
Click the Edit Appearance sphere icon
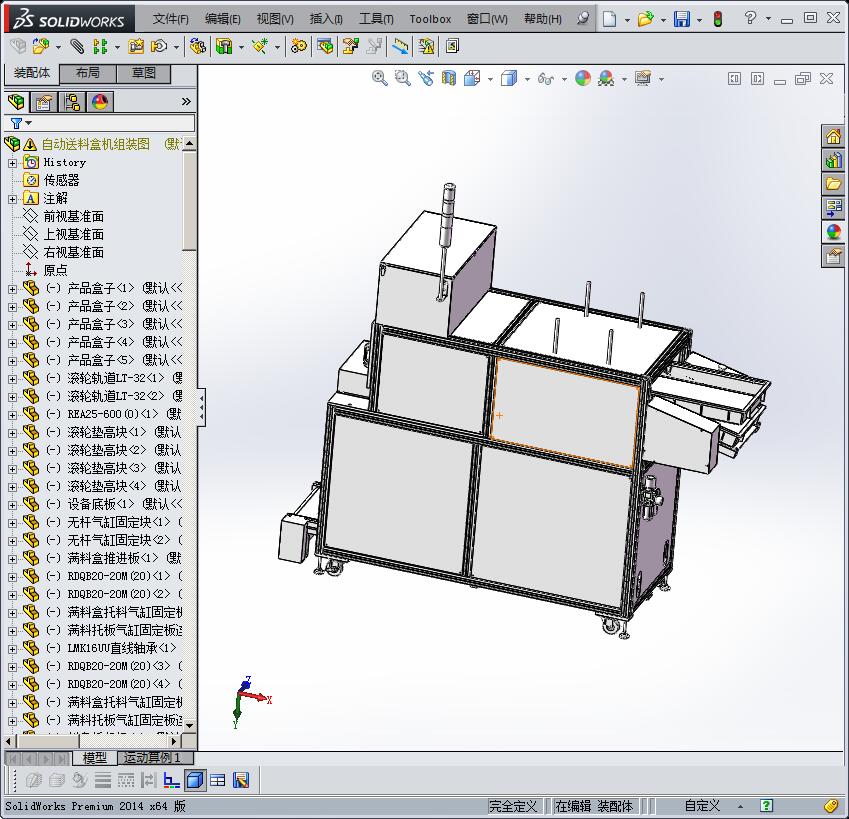click(583, 78)
